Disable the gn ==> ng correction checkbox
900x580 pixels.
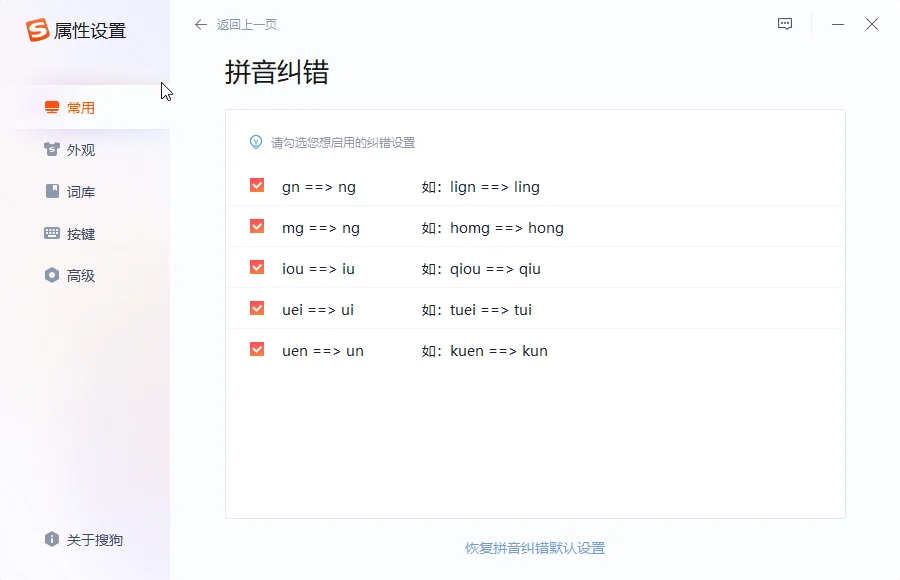(x=256, y=185)
